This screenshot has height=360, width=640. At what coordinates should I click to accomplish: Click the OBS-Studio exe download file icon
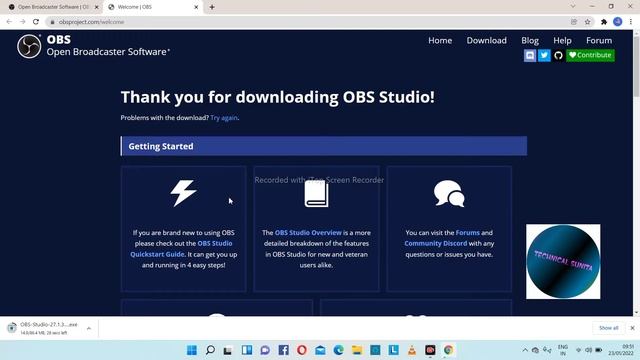pyautogui.click(x=12, y=327)
